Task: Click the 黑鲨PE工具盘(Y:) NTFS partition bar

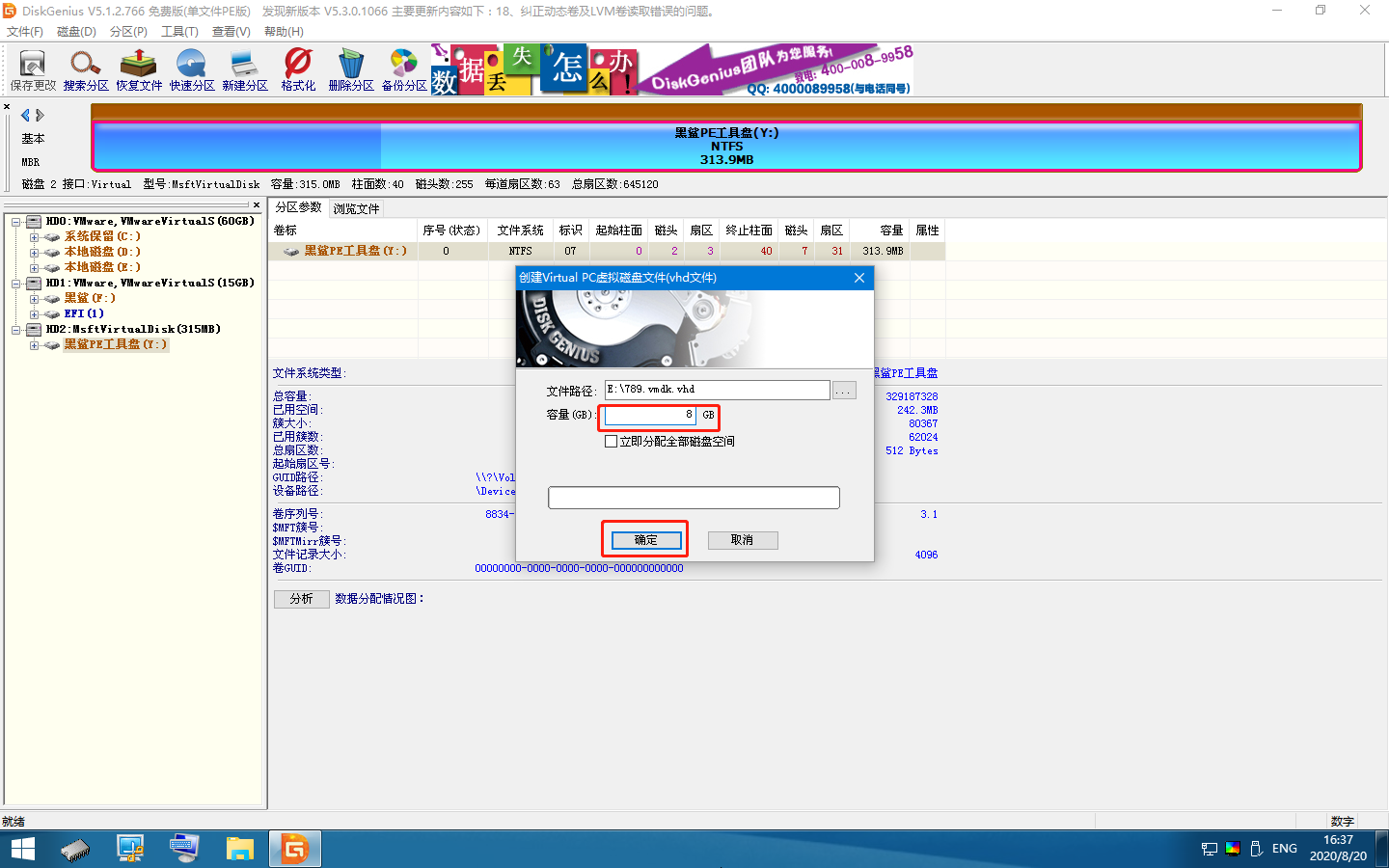Action: pyautogui.click(x=726, y=147)
